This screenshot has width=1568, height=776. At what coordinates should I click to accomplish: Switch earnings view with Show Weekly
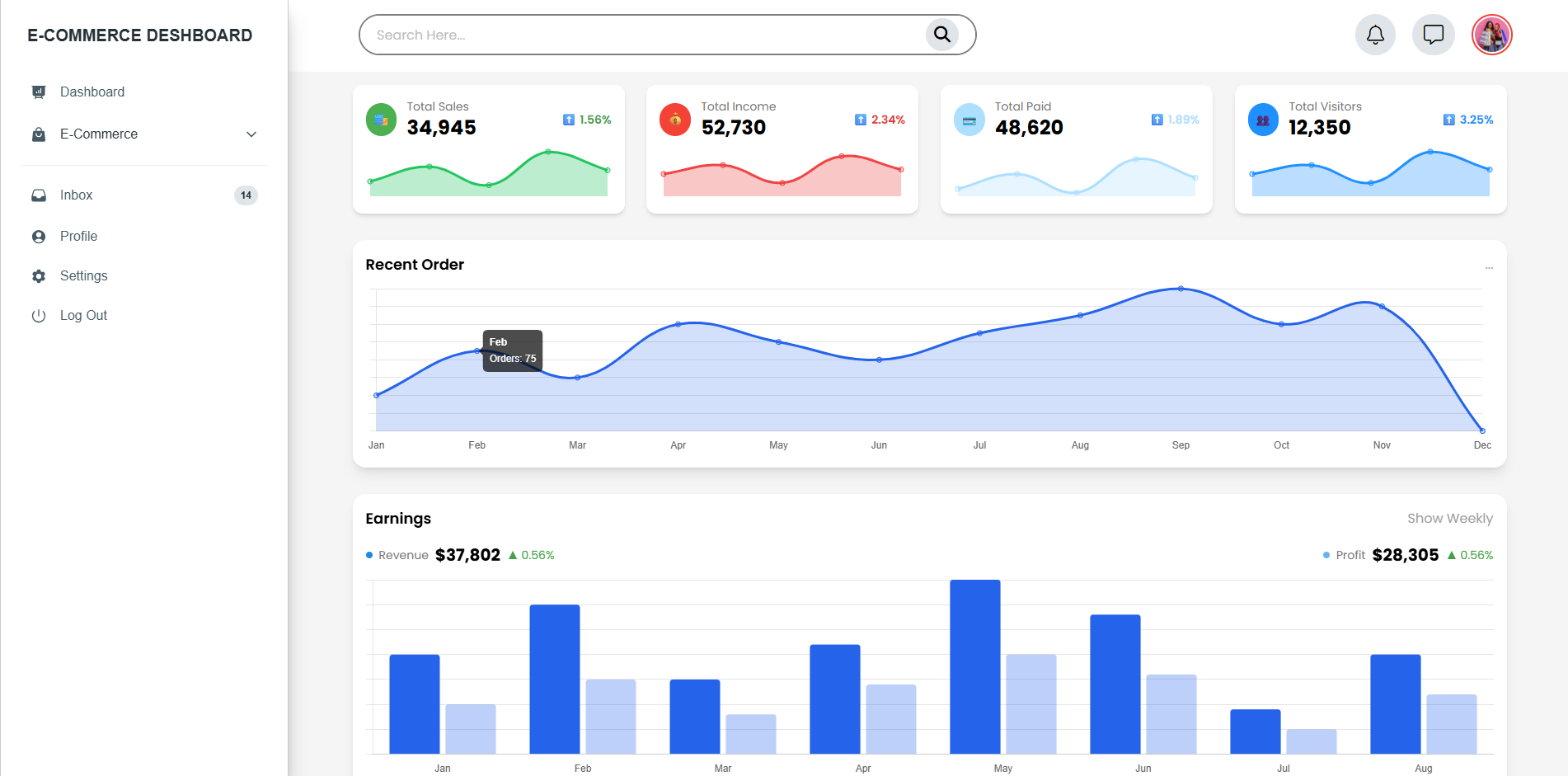[x=1449, y=518]
